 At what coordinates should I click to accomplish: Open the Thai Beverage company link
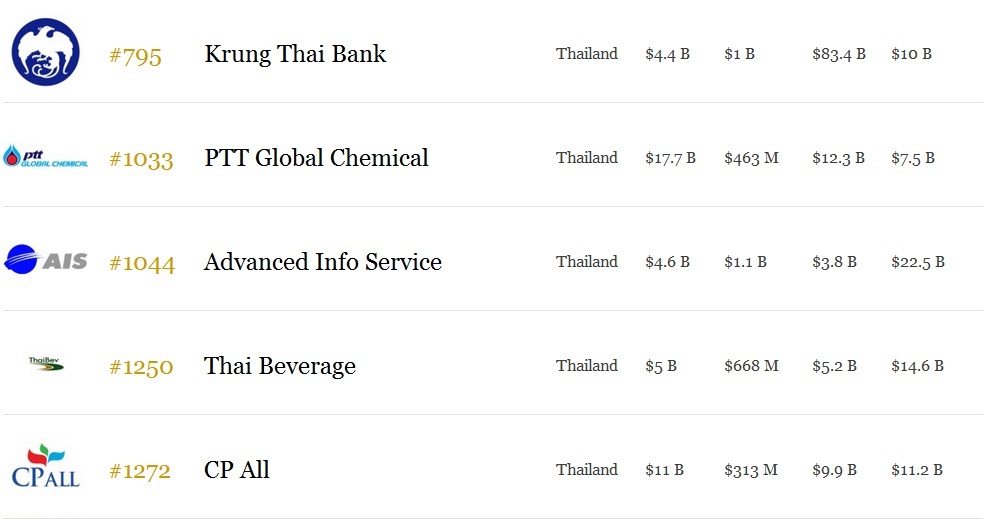[280, 366]
